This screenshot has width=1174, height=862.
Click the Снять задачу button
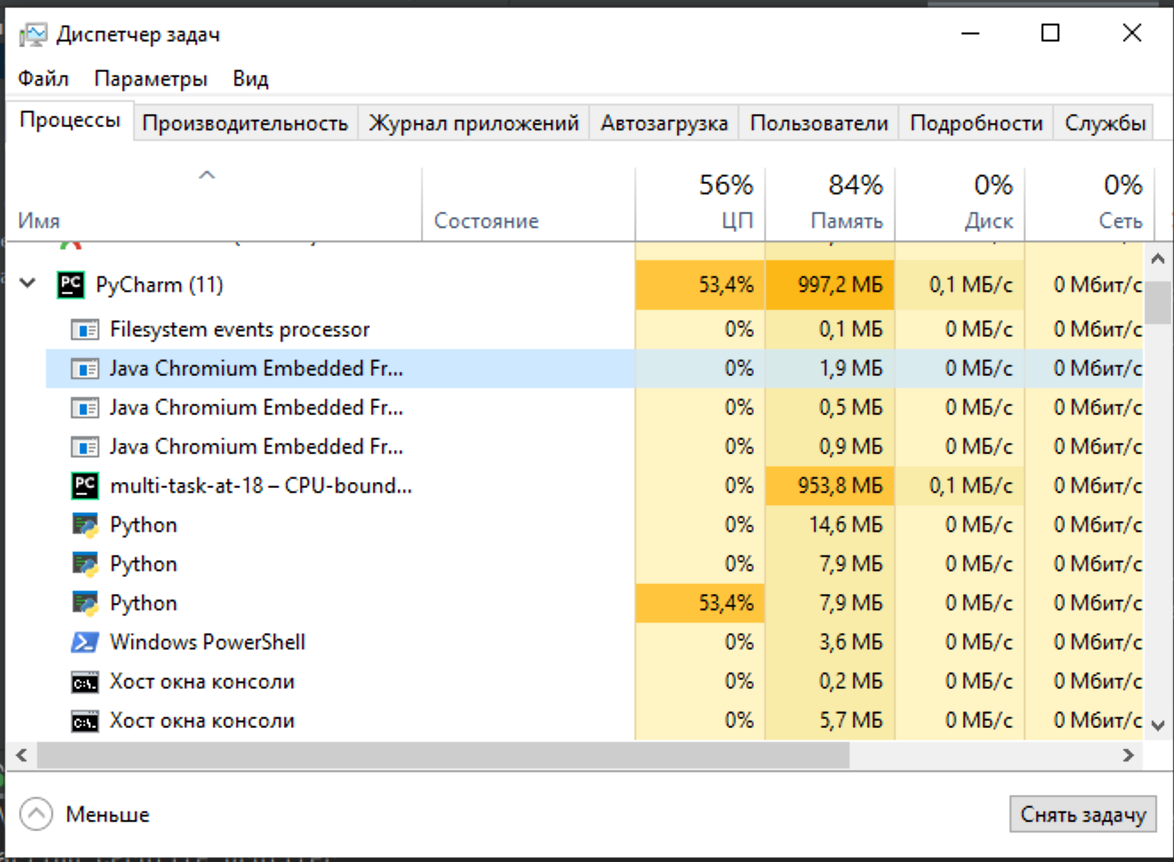point(1083,814)
